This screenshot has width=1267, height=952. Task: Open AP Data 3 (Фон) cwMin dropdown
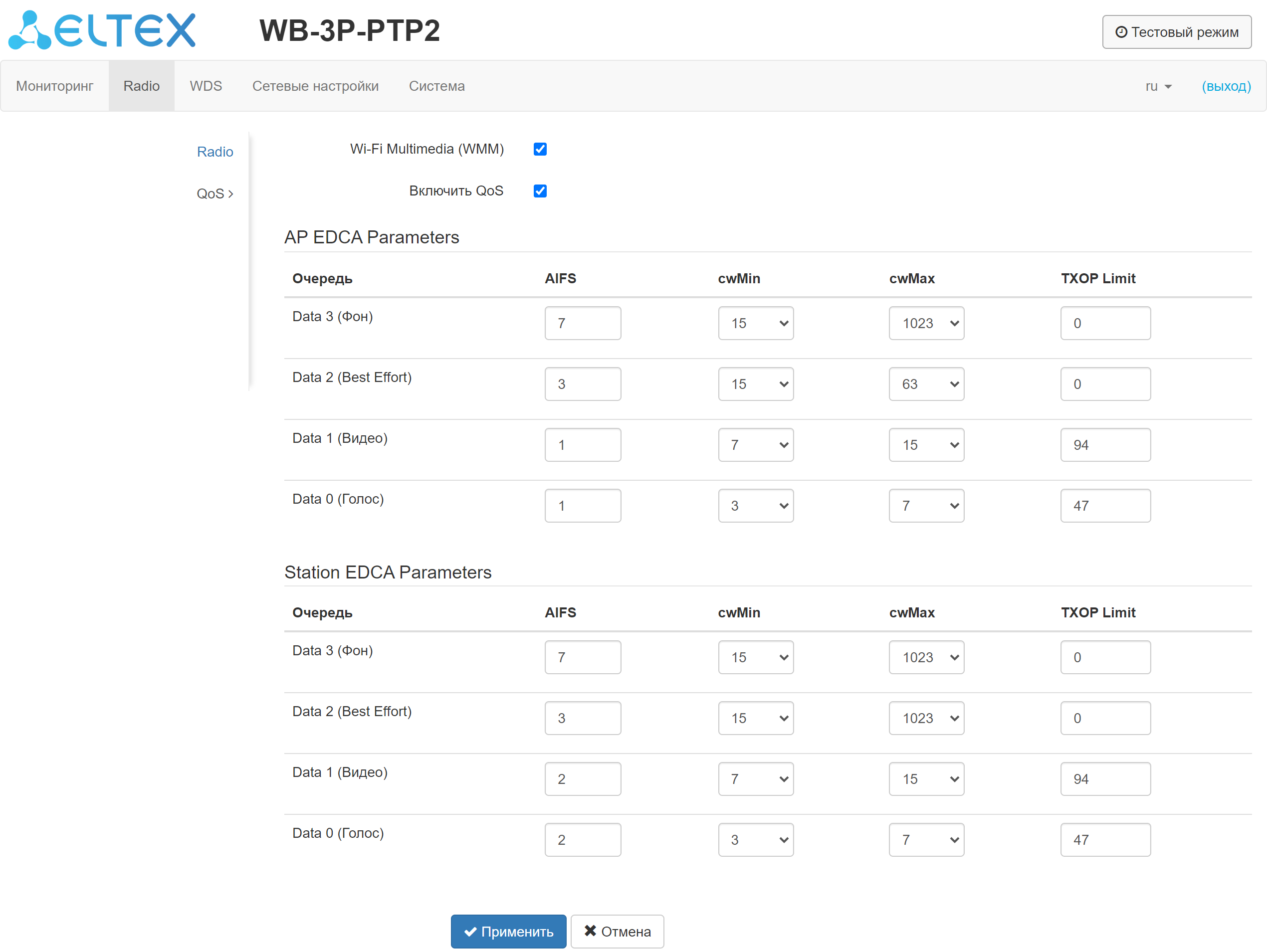point(756,323)
